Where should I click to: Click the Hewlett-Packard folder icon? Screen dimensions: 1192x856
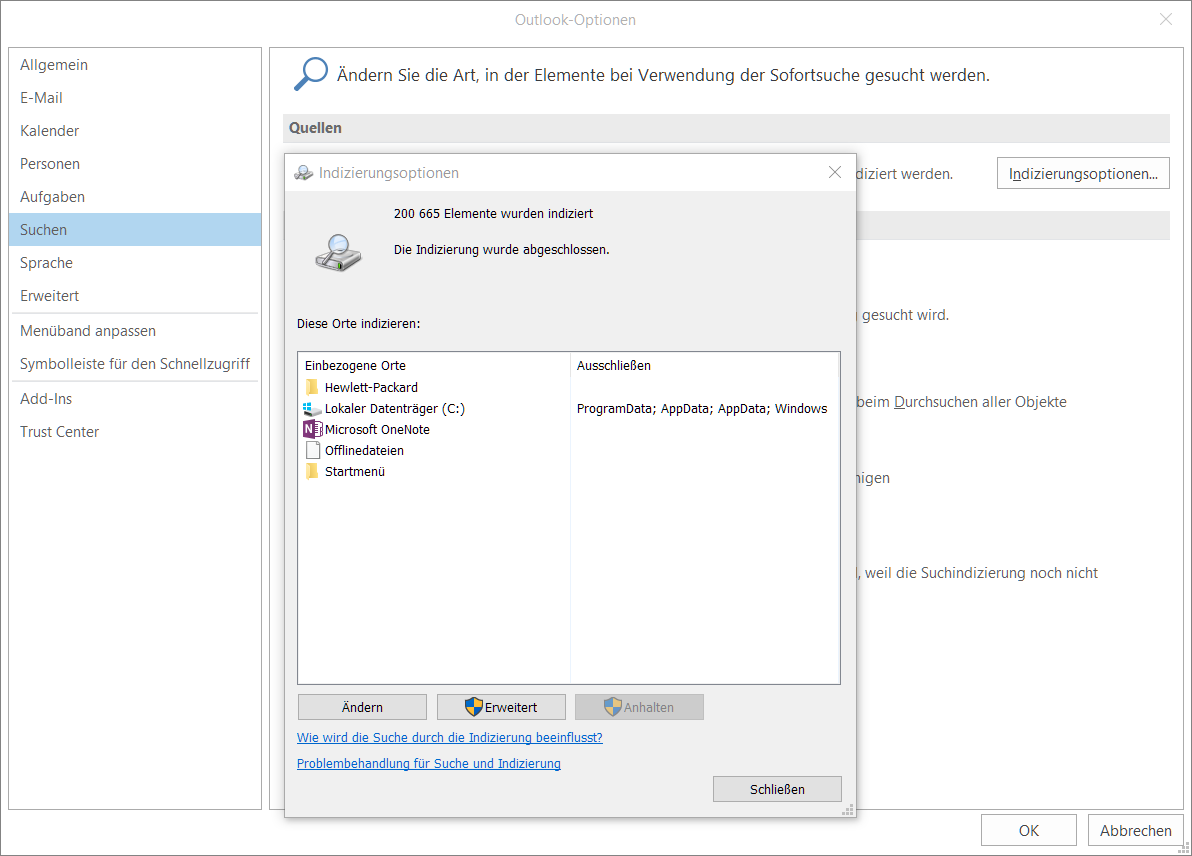312,387
